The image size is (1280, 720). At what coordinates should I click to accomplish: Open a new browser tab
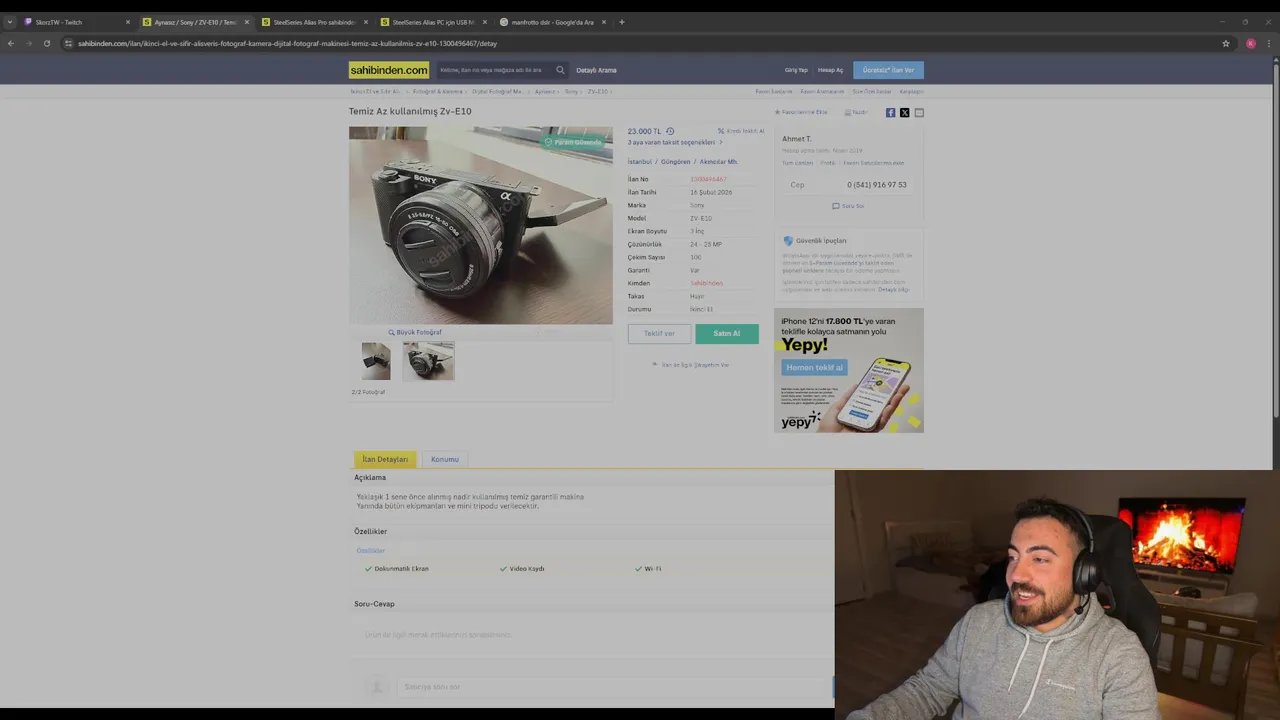(622, 22)
